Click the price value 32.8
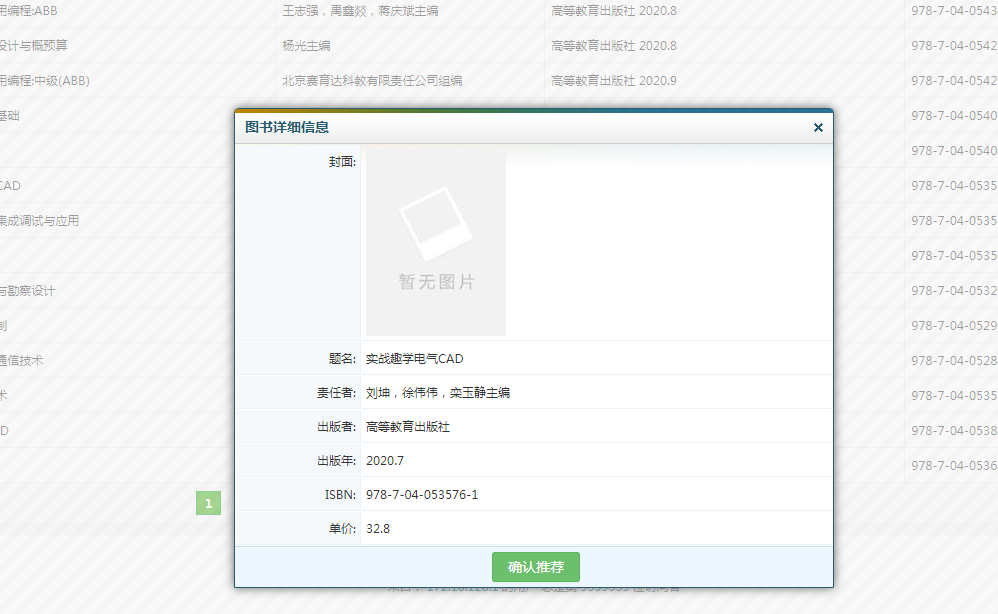 tap(378, 529)
